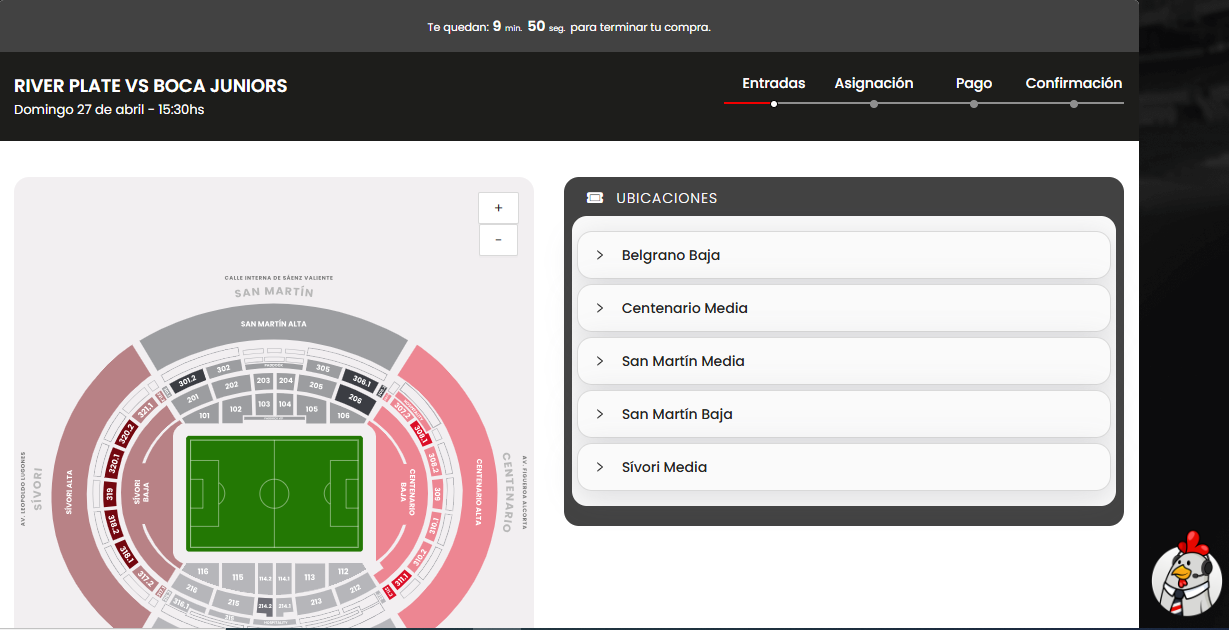The image size is (1229, 630).
Task: Go to the Entradas step
Action: tap(774, 83)
